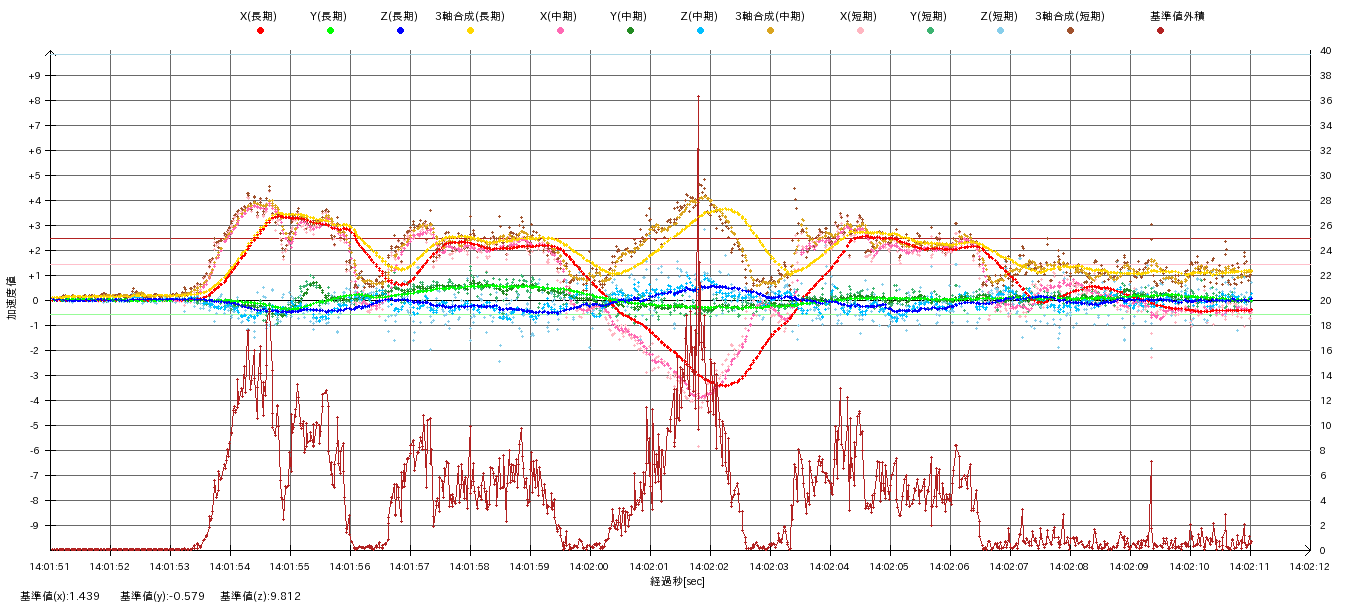Click the dark green Y(中期) legend dot
The height and width of the screenshot is (610, 1350).
[630, 31]
